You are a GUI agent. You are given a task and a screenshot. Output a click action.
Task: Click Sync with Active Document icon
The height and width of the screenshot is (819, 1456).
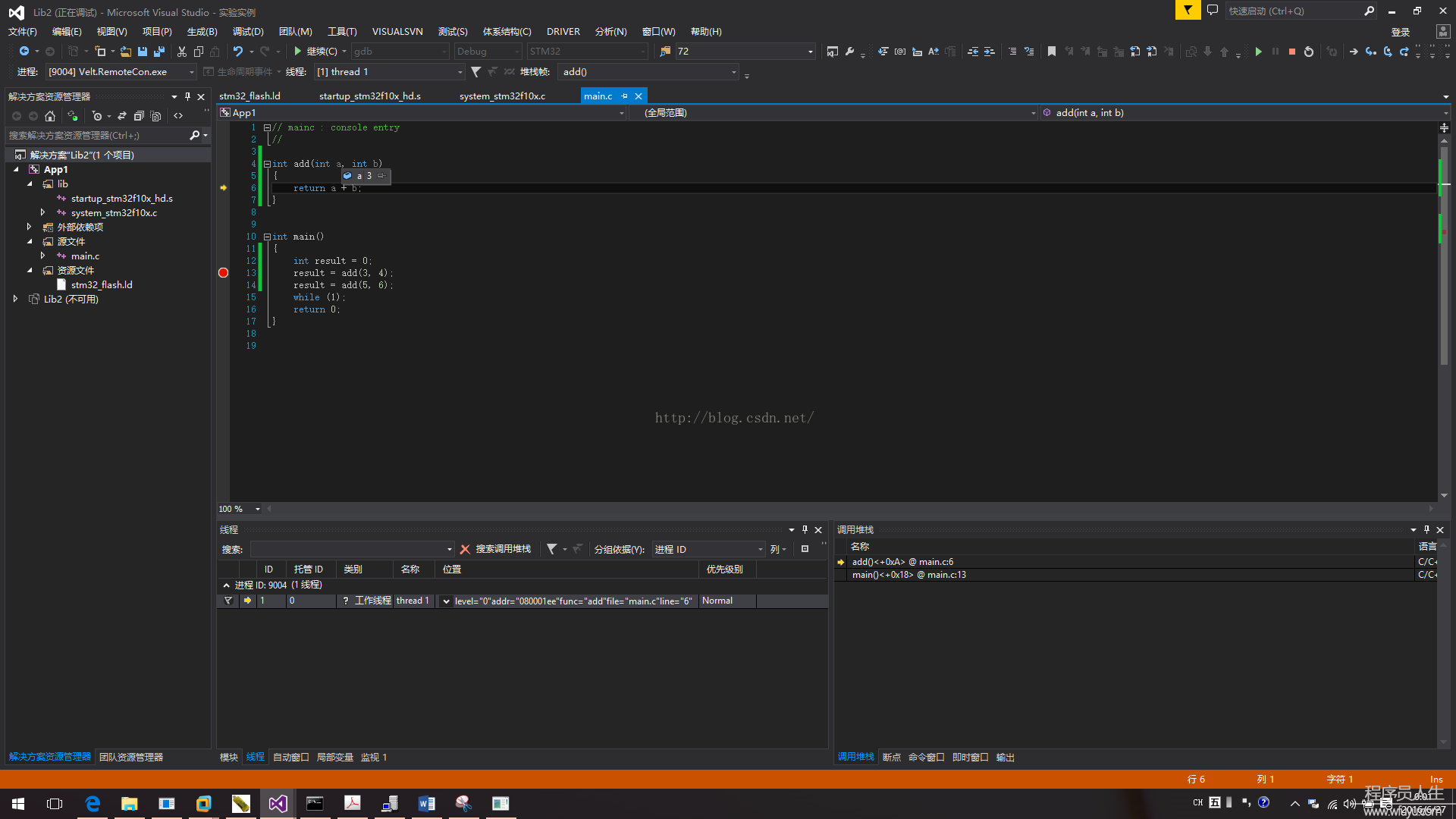122,116
